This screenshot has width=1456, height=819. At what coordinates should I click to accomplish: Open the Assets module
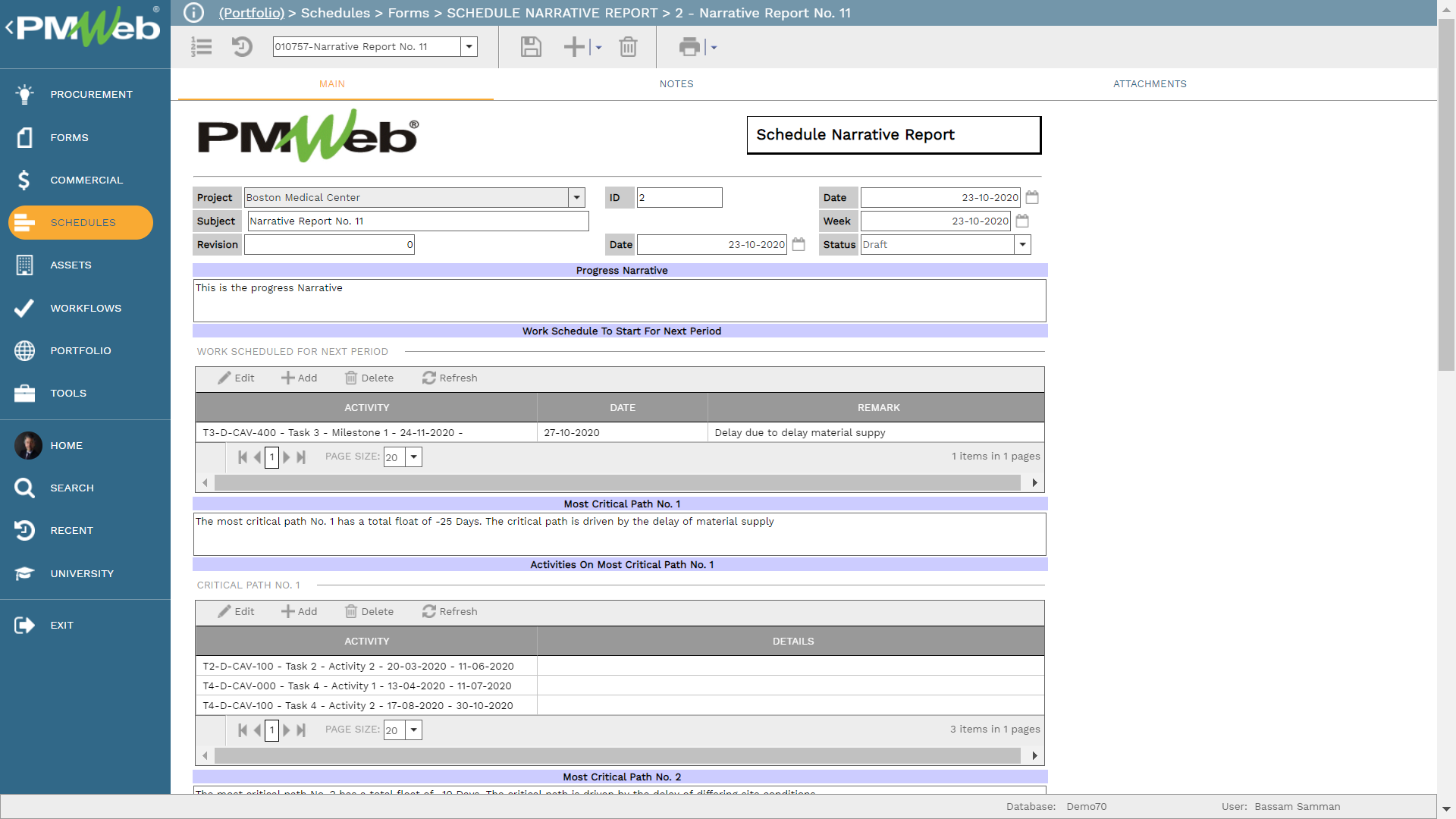(x=85, y=265)
